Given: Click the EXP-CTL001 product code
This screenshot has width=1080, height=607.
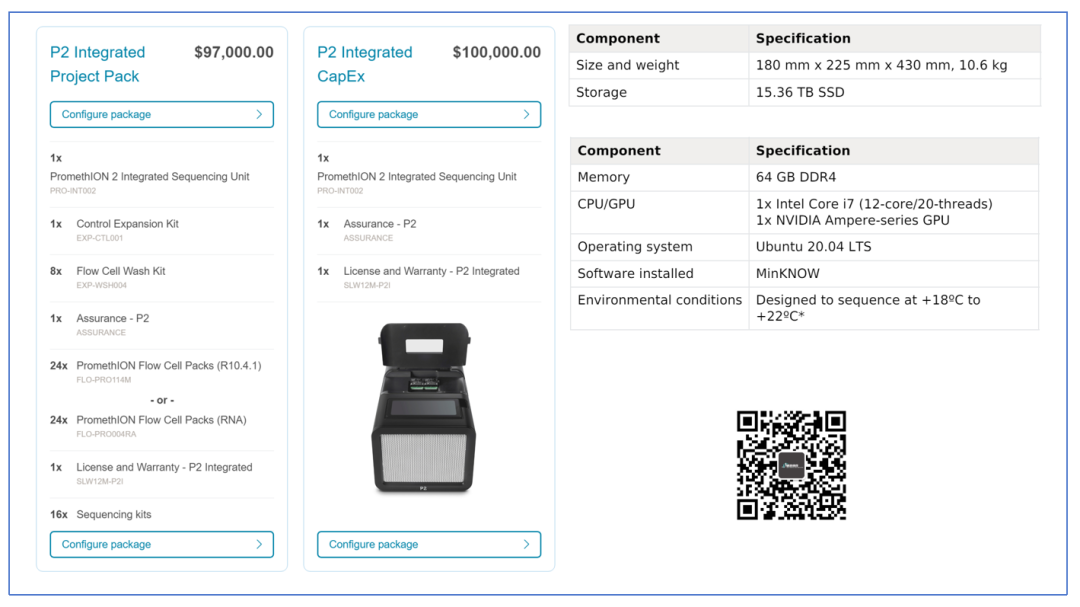Looking at the screenshot, I should coord(100,238).
